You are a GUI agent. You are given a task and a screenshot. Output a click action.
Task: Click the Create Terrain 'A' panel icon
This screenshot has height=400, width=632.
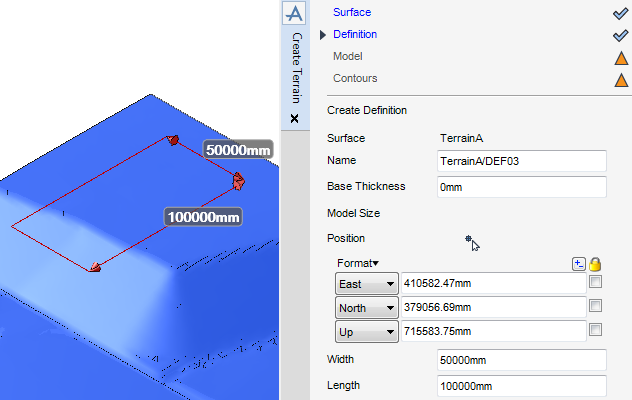click(x=294, y=13)
